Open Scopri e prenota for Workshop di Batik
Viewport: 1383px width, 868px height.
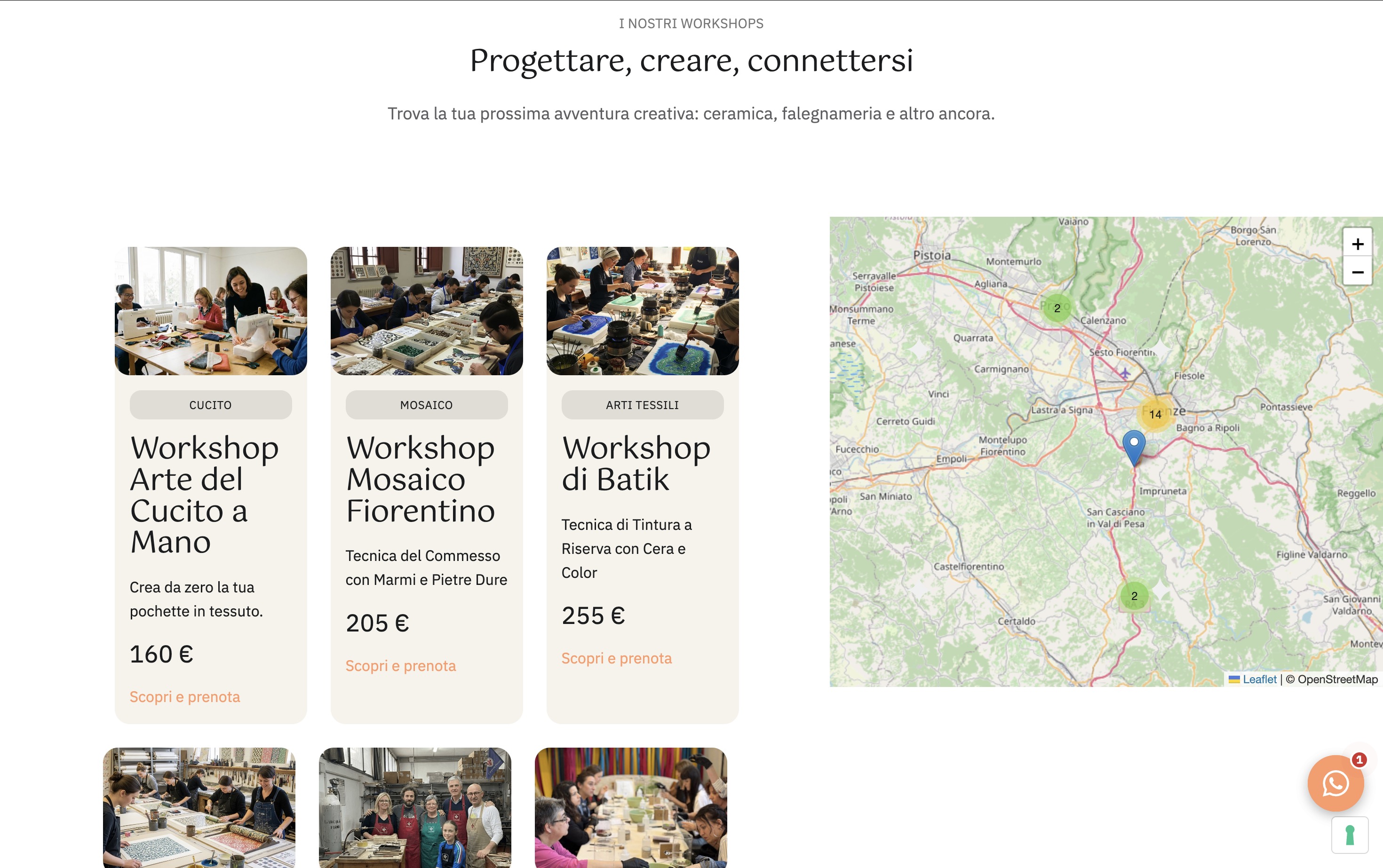[617, 658]
